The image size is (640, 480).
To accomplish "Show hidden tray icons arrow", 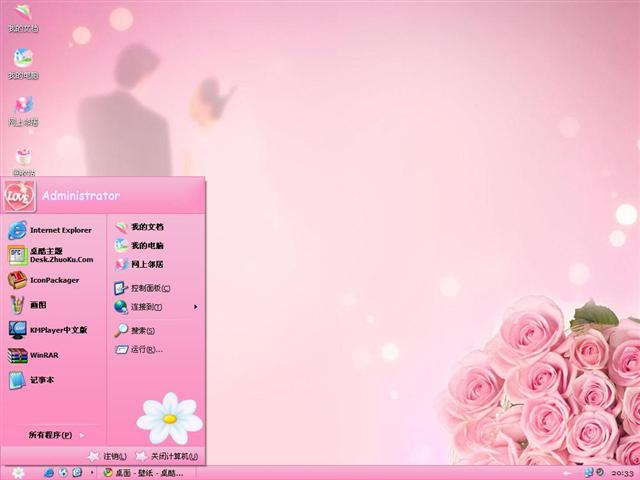I will coord(567,473).
